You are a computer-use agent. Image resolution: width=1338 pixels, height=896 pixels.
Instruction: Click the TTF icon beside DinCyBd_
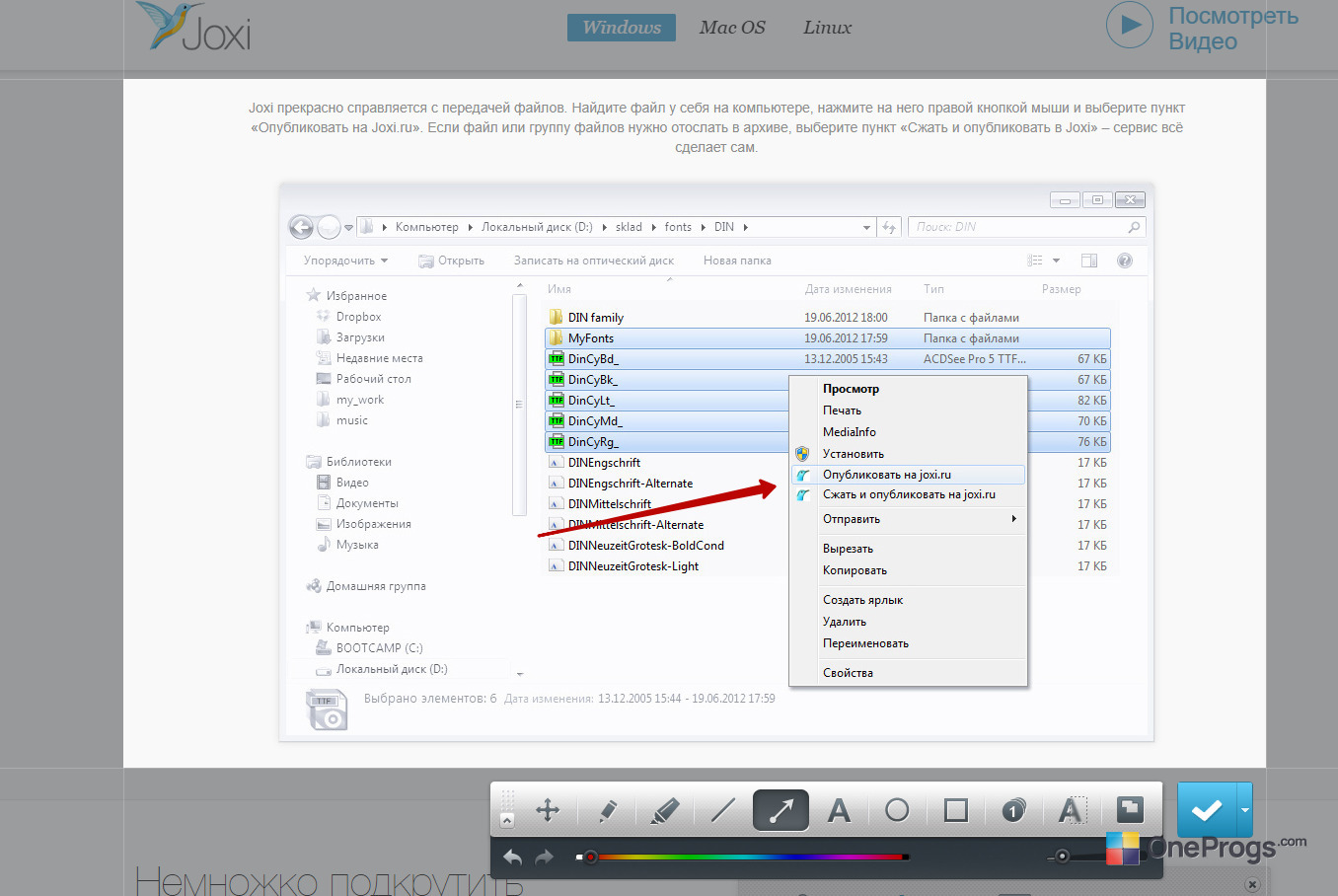tap(557, 359)
